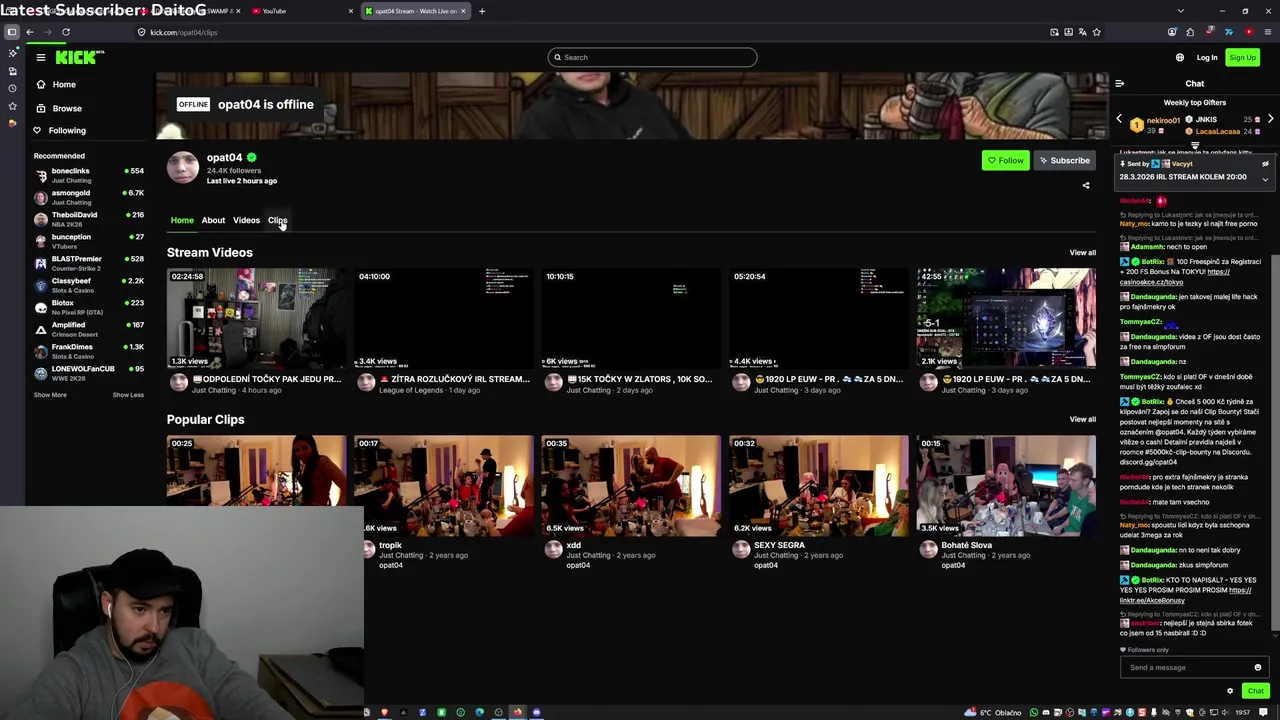Click the Kick logo
The image size is (1280, 720).
pyautogui.click(x=80, y=57)
